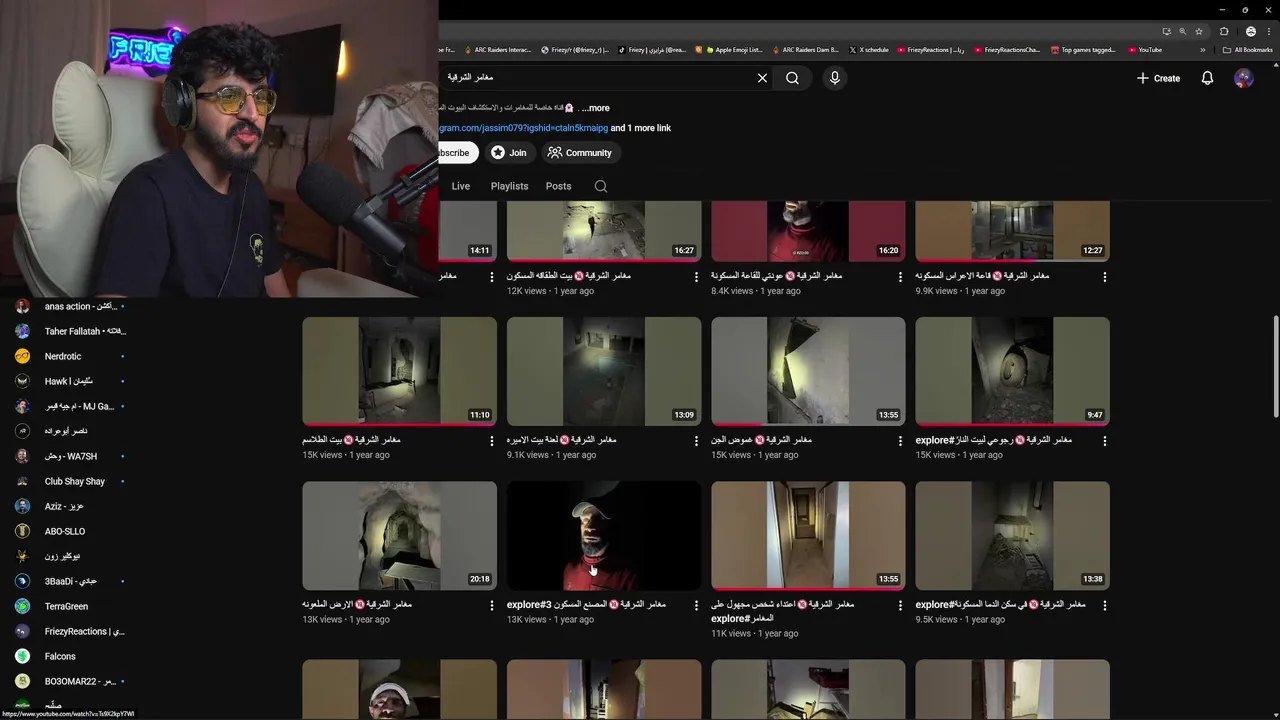This screenshot has width=1280, height=720.
Task: Open options menu for explore#3 video
Action: tap(696, 605)
